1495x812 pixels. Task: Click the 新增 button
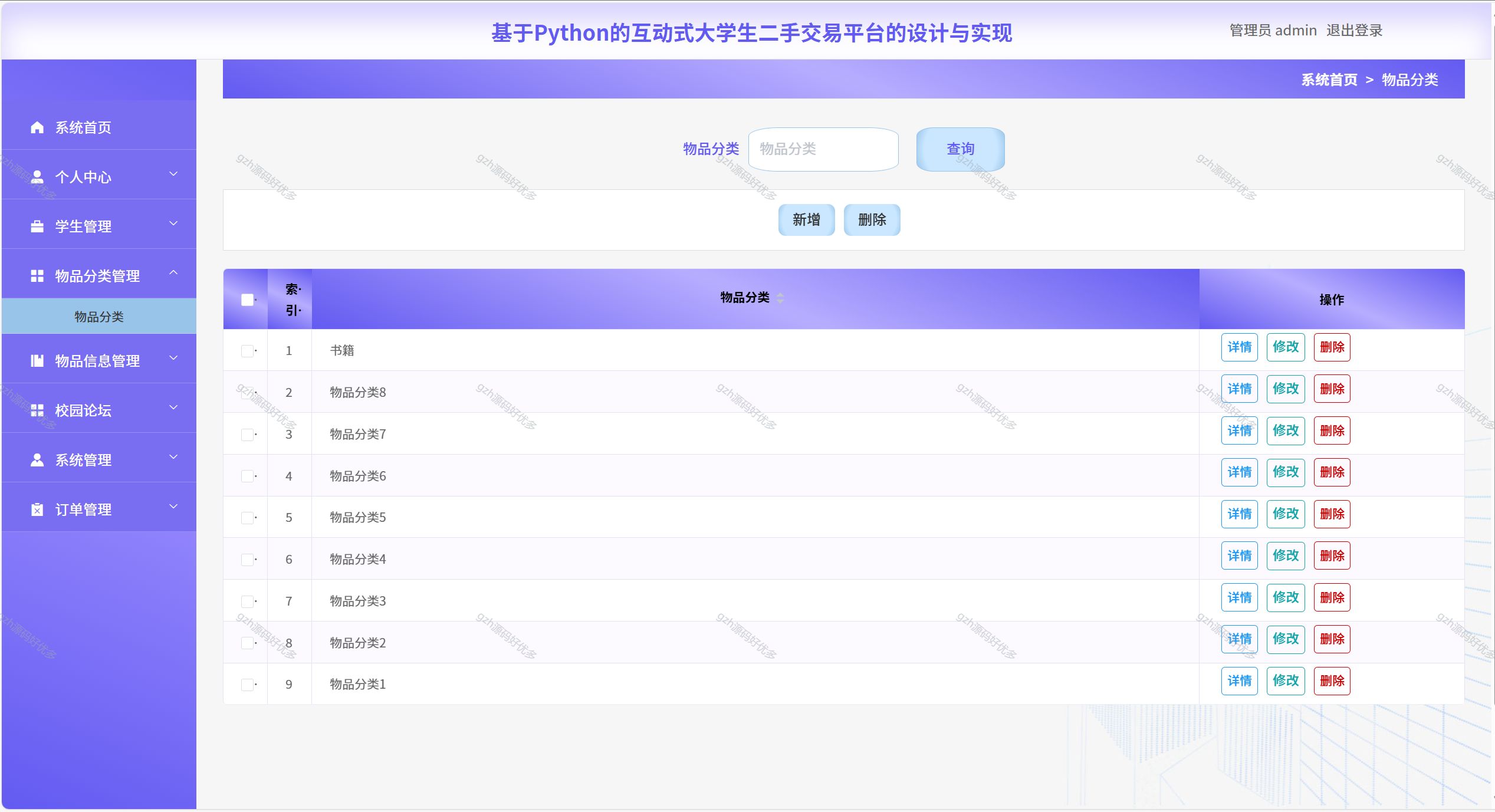(806, 220)
